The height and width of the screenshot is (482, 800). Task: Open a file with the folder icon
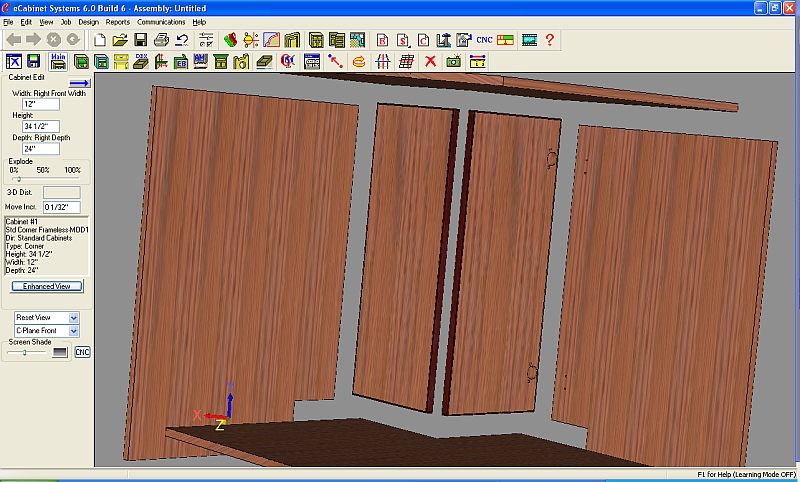pos(120,40)
